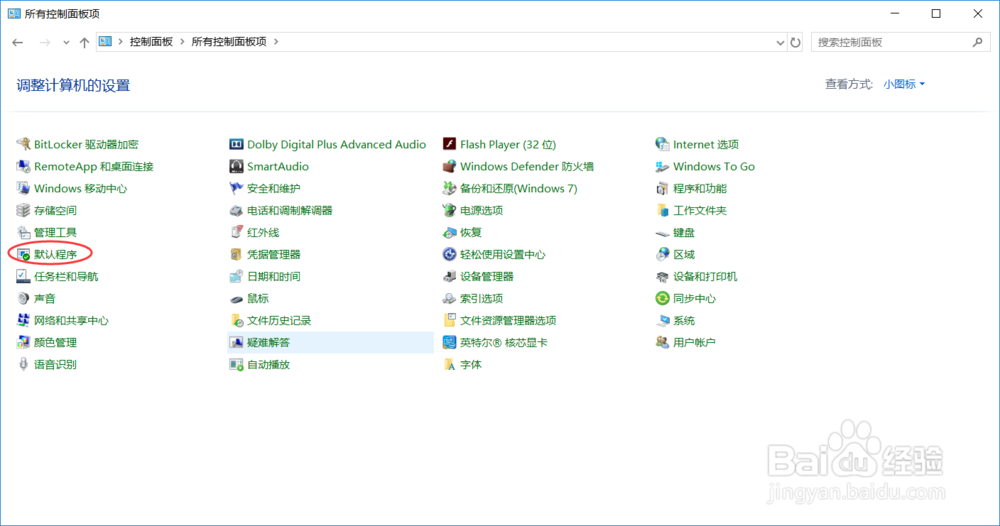Go up one level with the Up arrow

point(84,43)
